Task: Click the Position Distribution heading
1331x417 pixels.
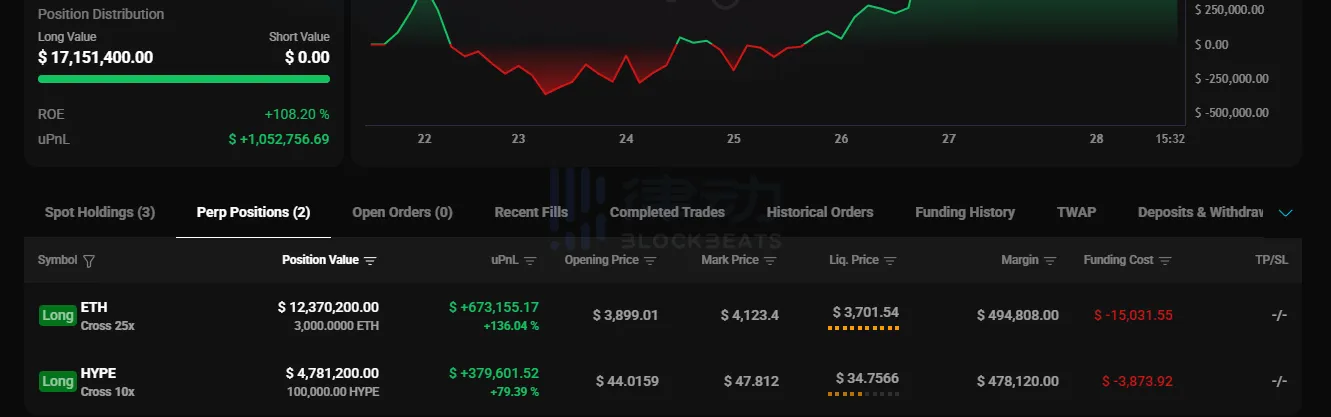Action: [101, 14]
